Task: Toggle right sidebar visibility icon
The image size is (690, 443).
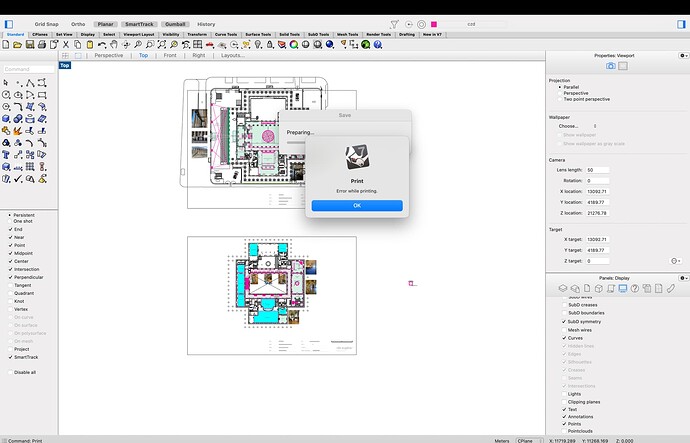Action: (681, 24)
